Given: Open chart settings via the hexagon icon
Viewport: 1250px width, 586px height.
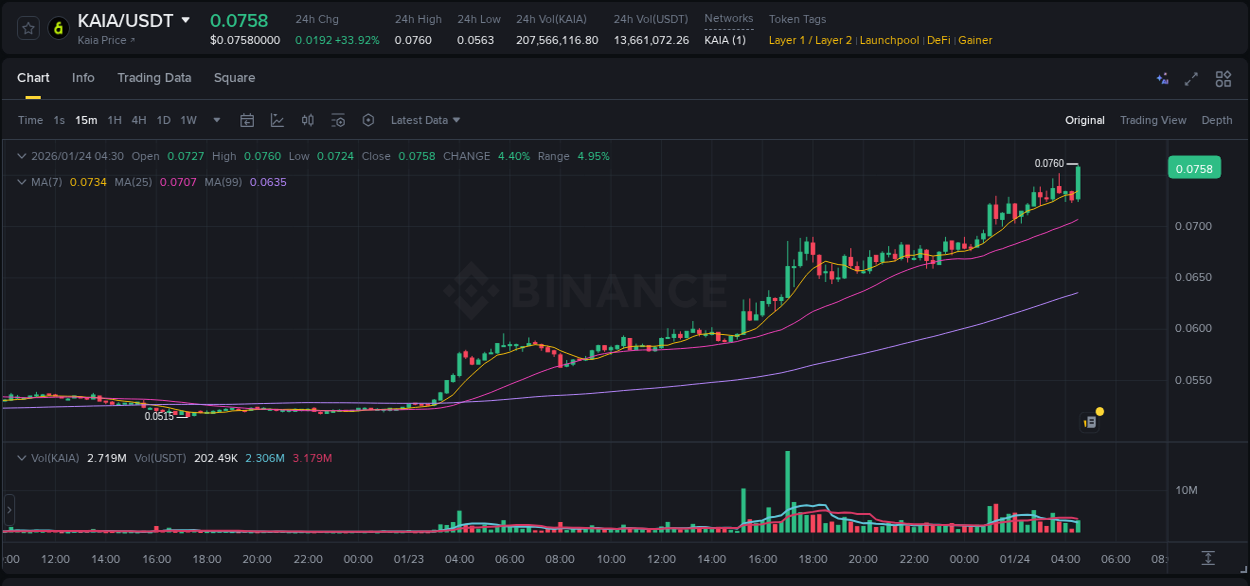Looking at the screenshot, I should click(368, 120).
